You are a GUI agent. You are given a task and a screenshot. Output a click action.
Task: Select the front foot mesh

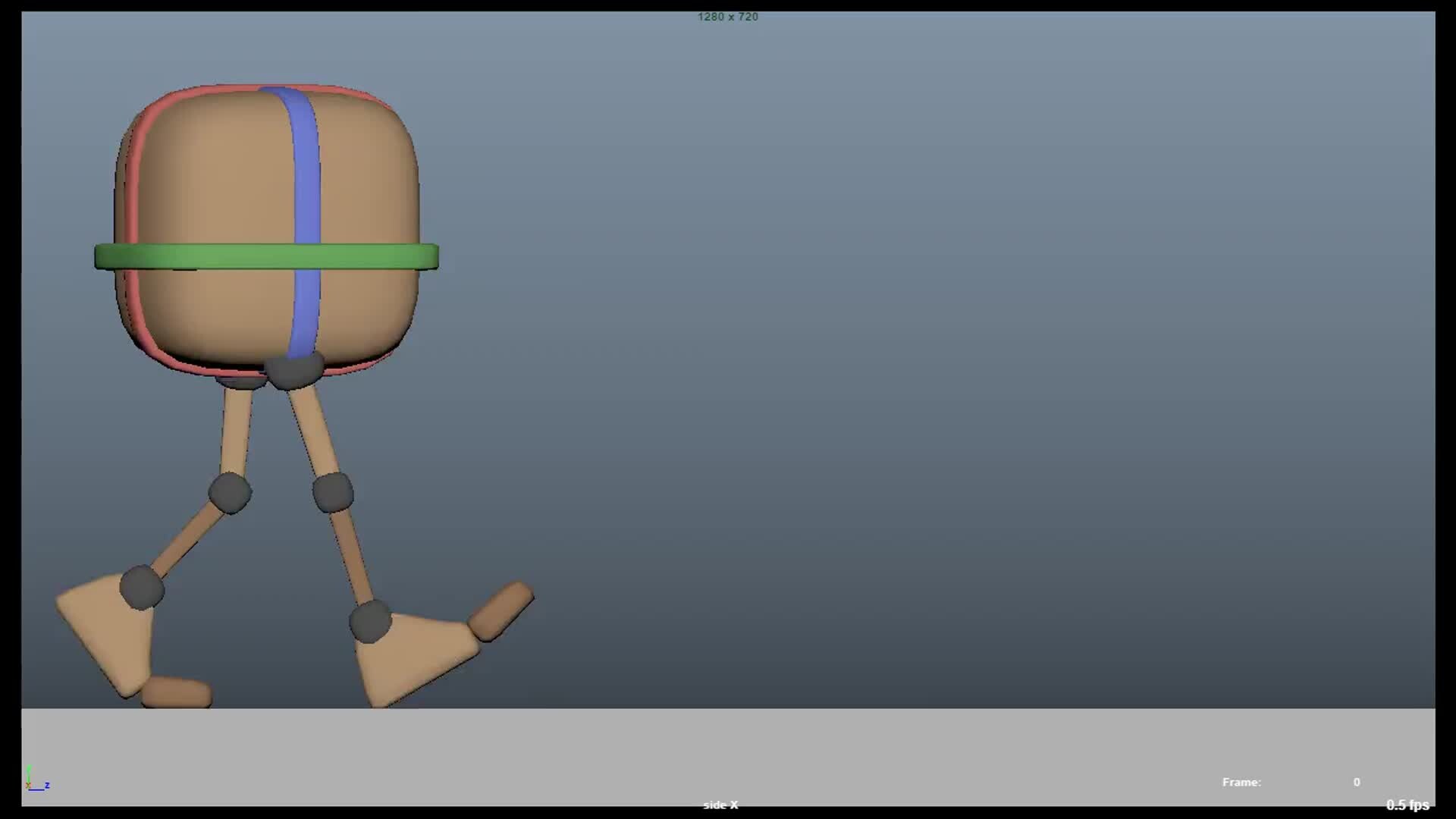tap(413, 656)
